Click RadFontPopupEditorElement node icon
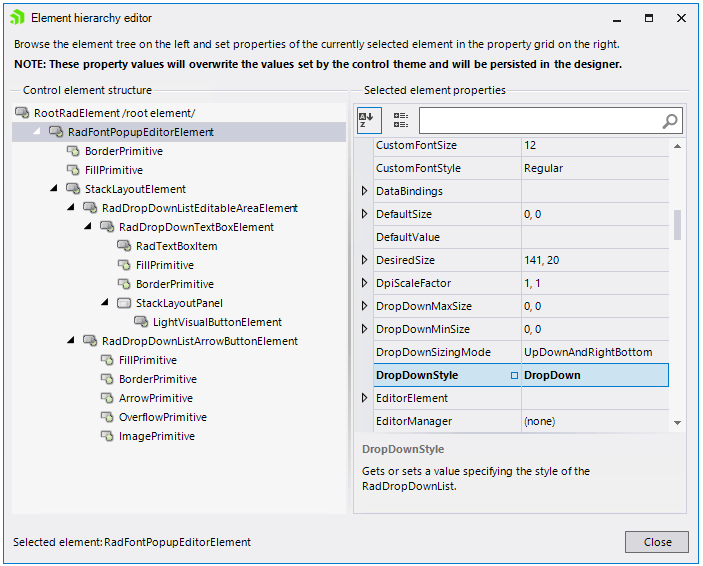 [56, 132]
